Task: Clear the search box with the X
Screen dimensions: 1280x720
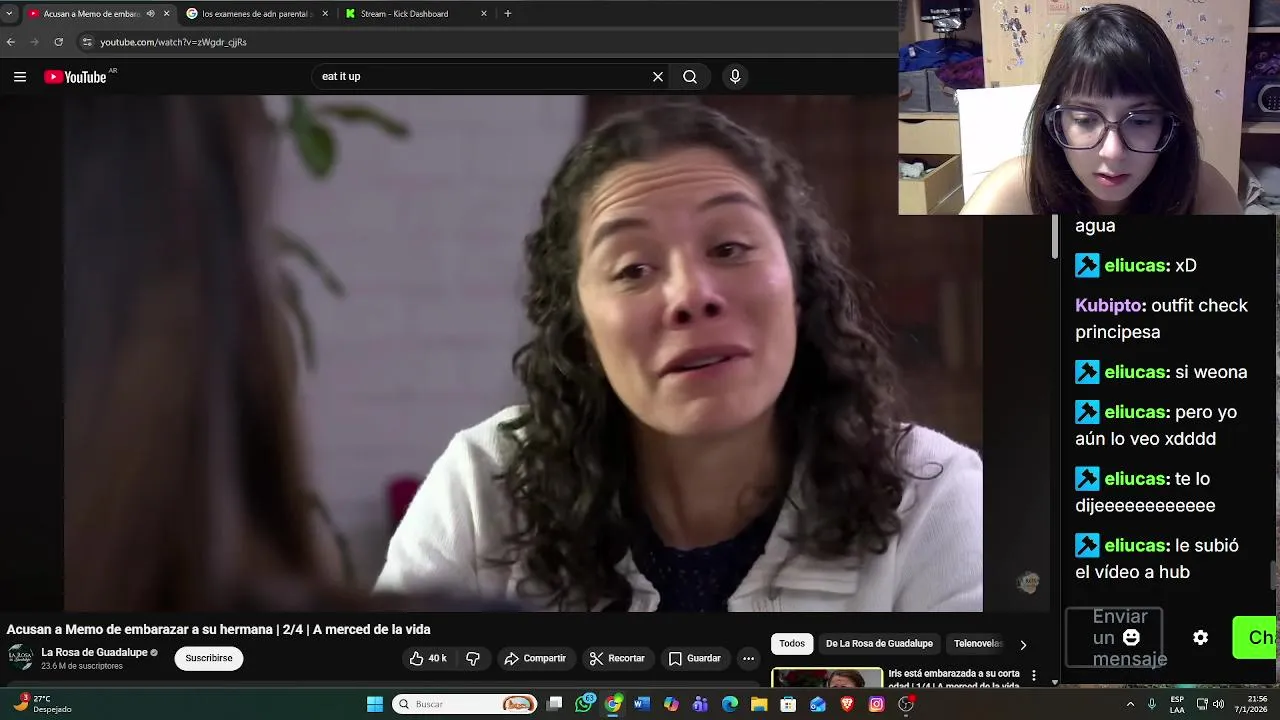Action: pos(658,77)
